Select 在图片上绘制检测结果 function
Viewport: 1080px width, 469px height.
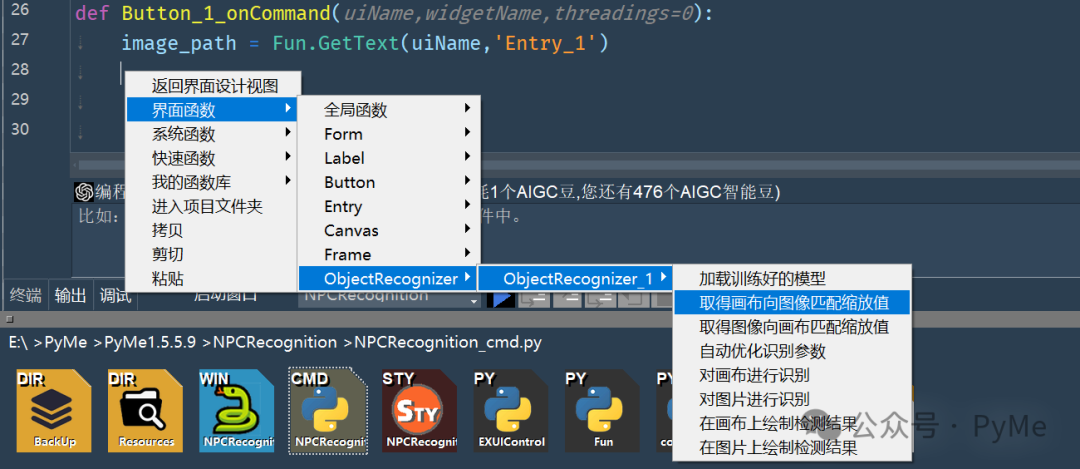pos(792,448)
